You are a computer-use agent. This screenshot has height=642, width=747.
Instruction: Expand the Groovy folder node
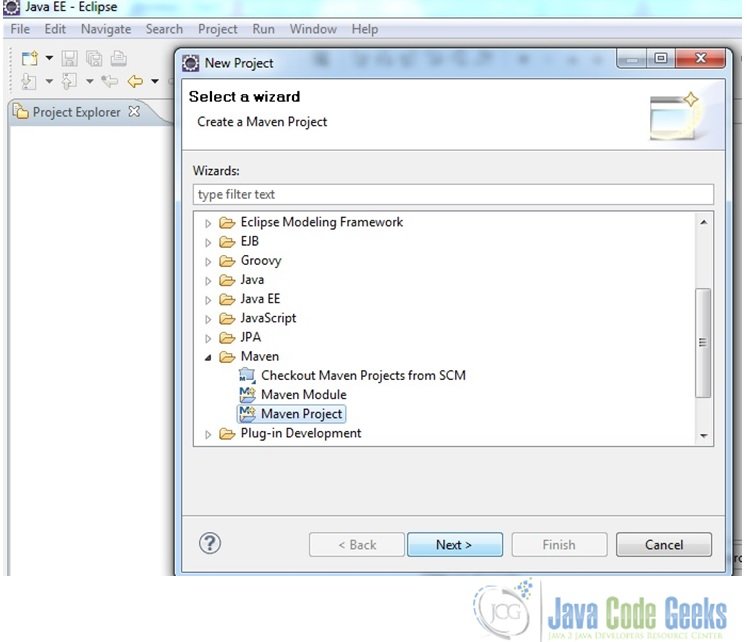208,261
